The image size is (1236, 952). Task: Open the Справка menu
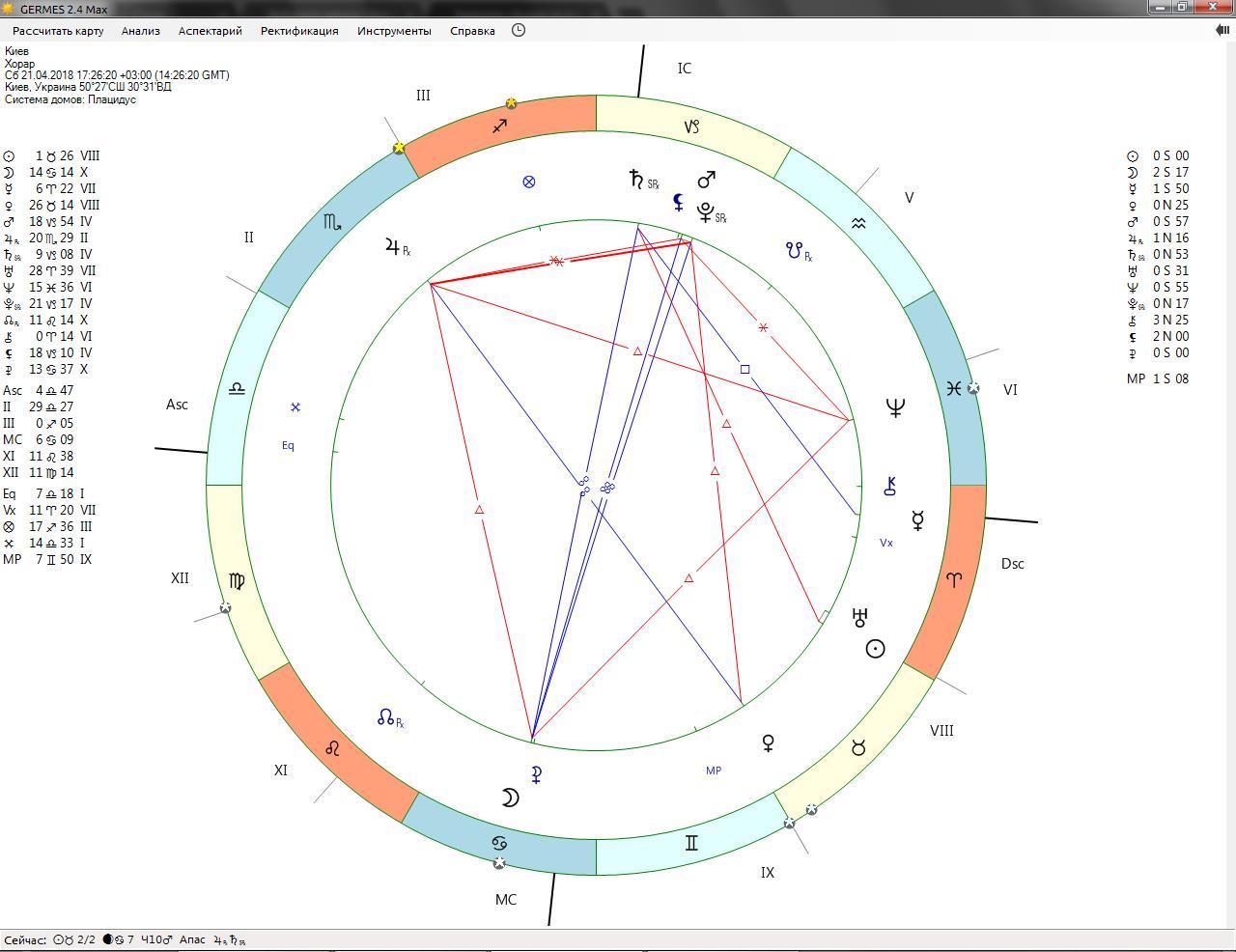click(x=472, y=31)
